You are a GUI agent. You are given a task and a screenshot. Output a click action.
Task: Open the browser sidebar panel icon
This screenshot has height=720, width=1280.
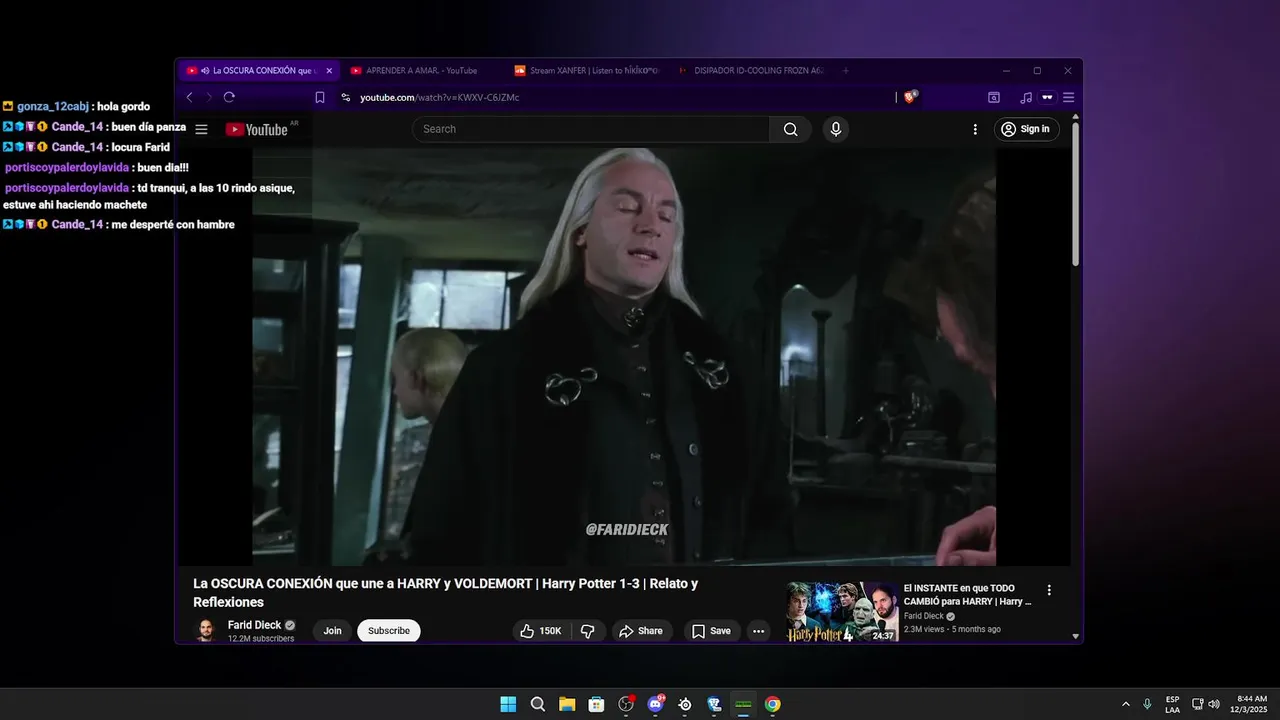coord(993,97)
